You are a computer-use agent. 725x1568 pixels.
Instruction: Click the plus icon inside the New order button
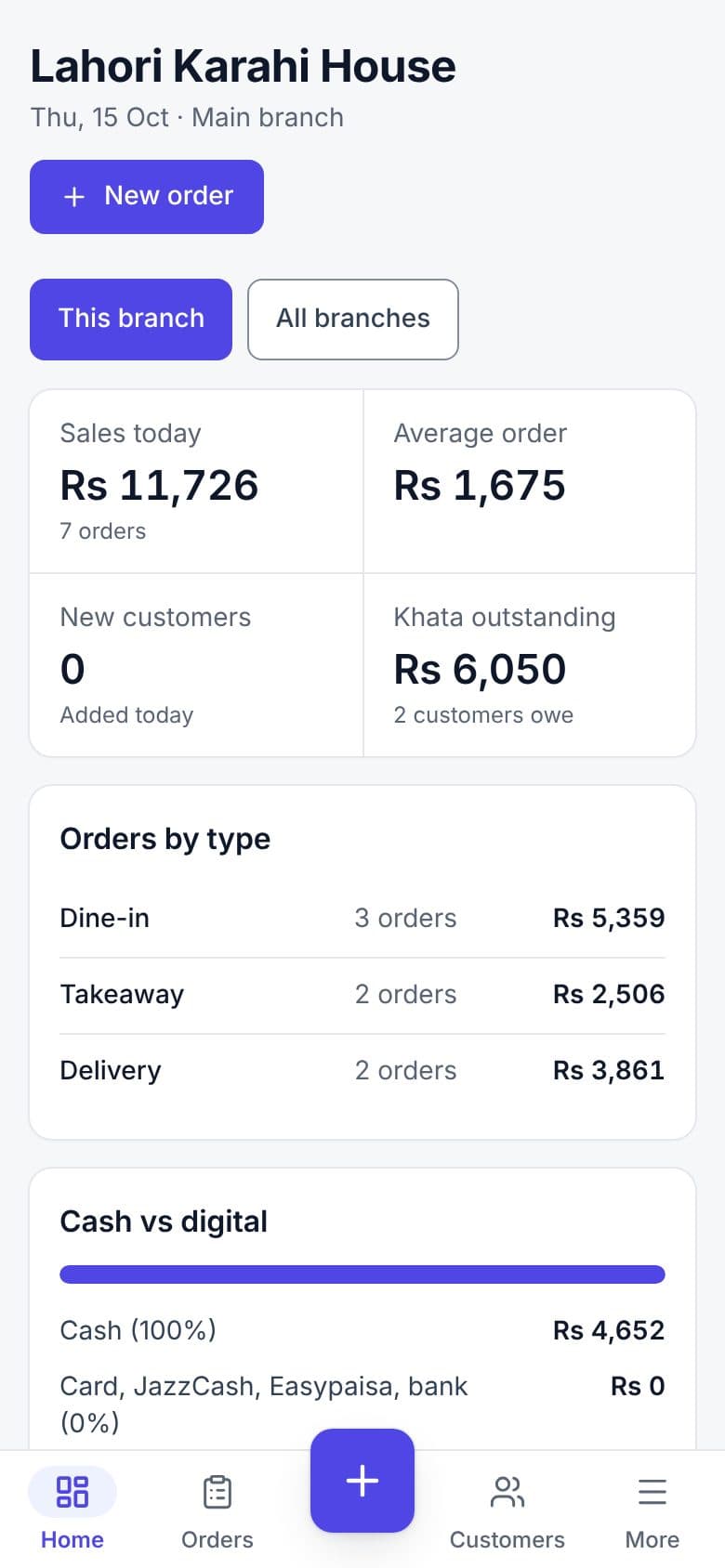coord(74,197)
